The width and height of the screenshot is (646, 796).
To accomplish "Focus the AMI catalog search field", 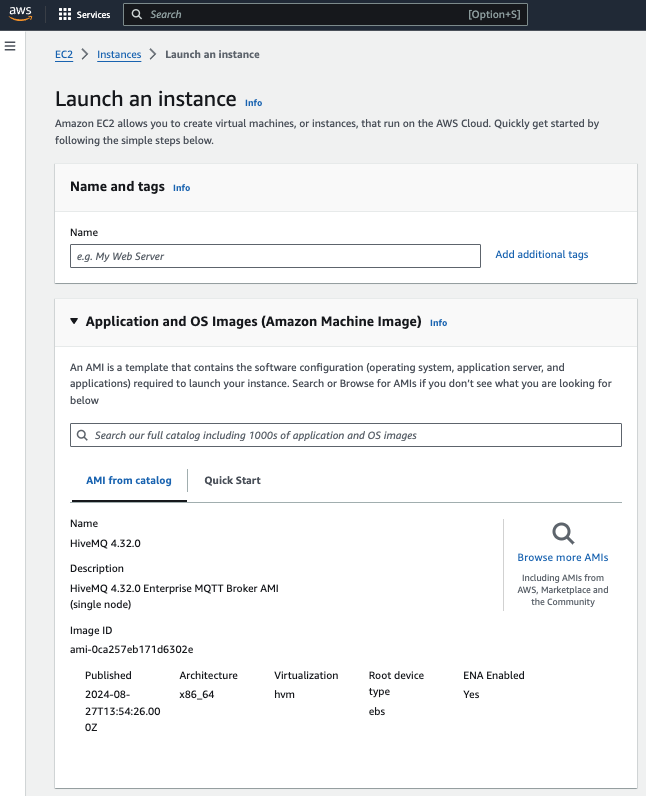I will pos(346,435).
